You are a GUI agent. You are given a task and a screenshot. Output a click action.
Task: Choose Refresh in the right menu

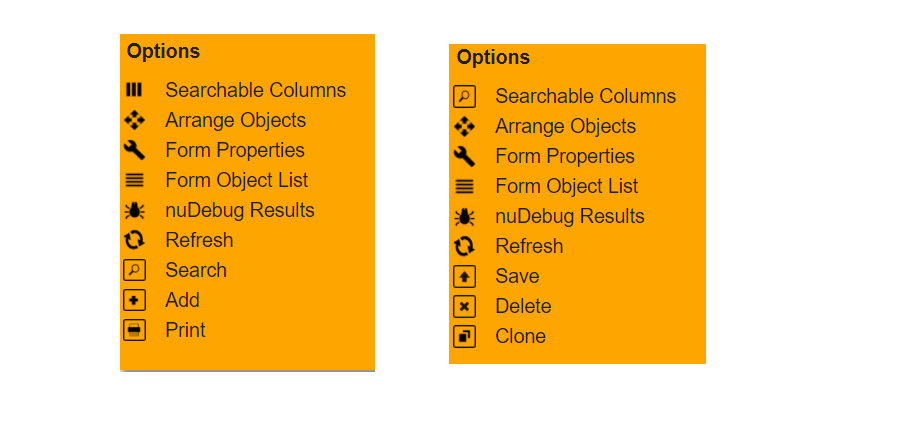click(x=529, y=246)
